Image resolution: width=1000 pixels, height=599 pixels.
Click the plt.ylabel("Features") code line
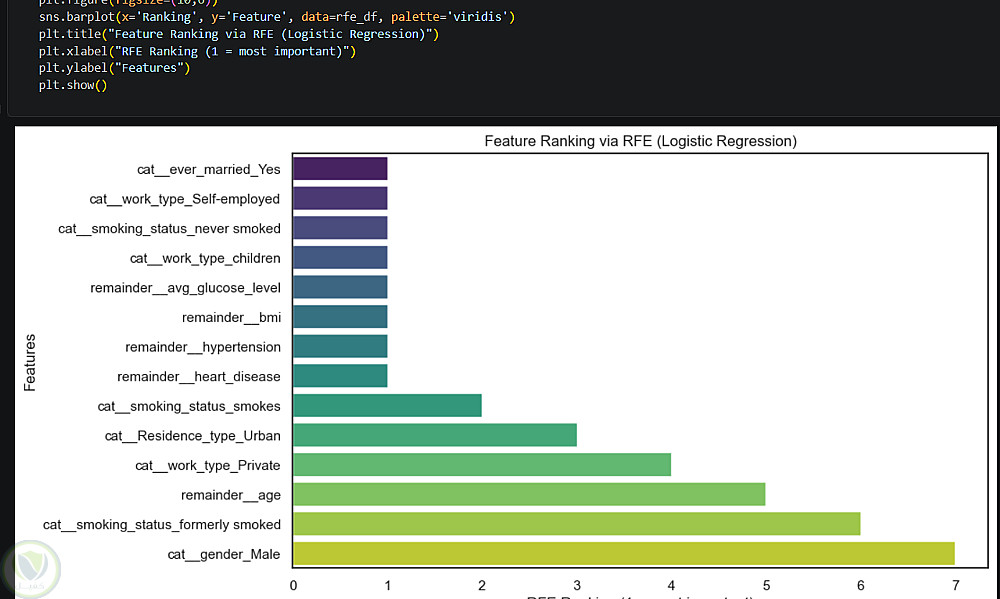click(114, 68)
